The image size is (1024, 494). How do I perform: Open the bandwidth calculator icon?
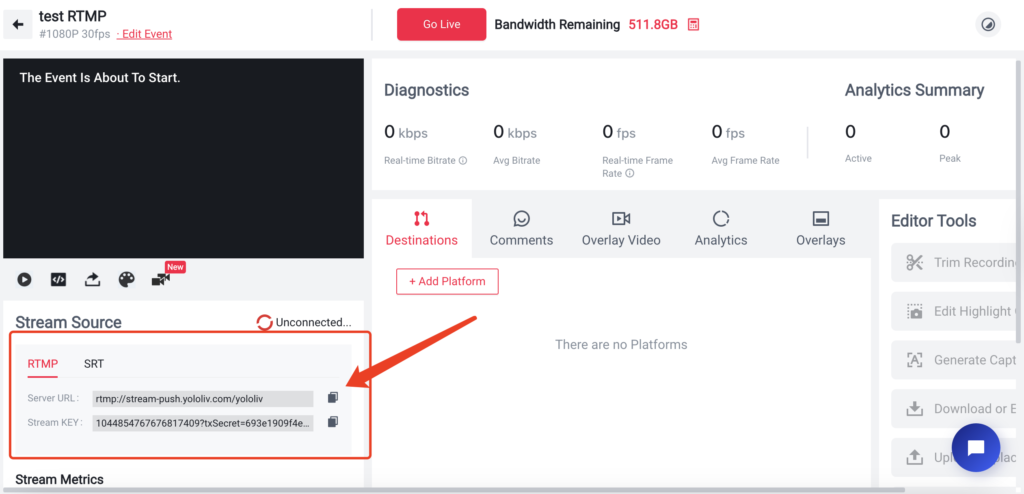point(694,25)
